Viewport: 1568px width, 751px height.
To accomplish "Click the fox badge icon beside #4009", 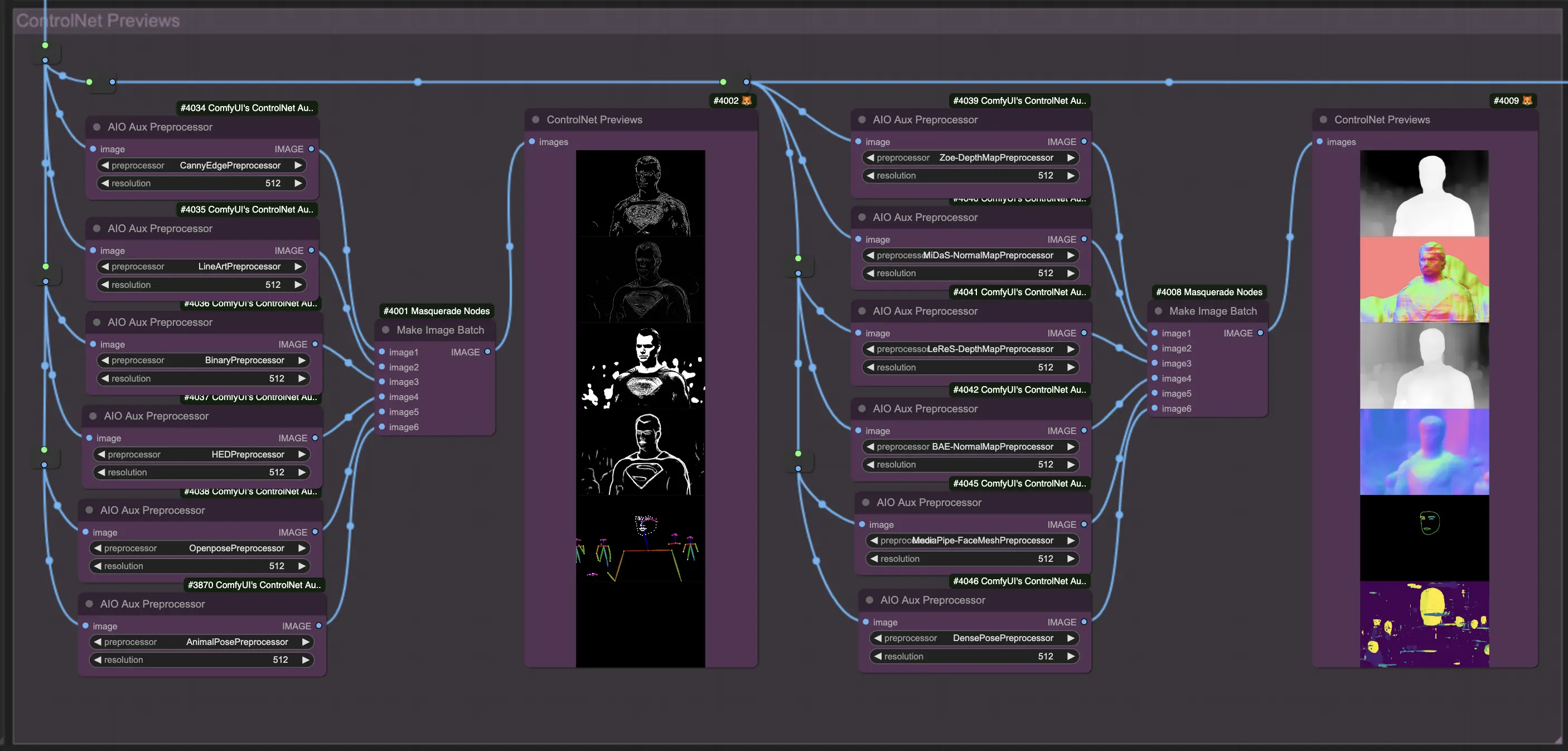I will [x=1527, y=100].
